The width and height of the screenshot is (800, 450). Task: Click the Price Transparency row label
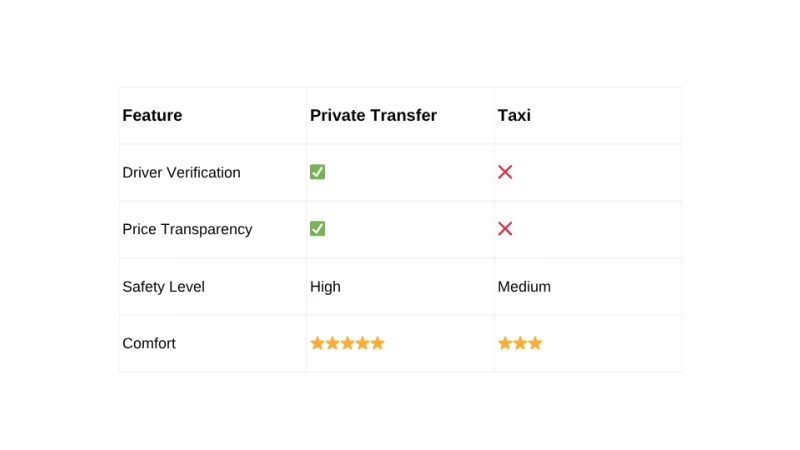point(187,229)
